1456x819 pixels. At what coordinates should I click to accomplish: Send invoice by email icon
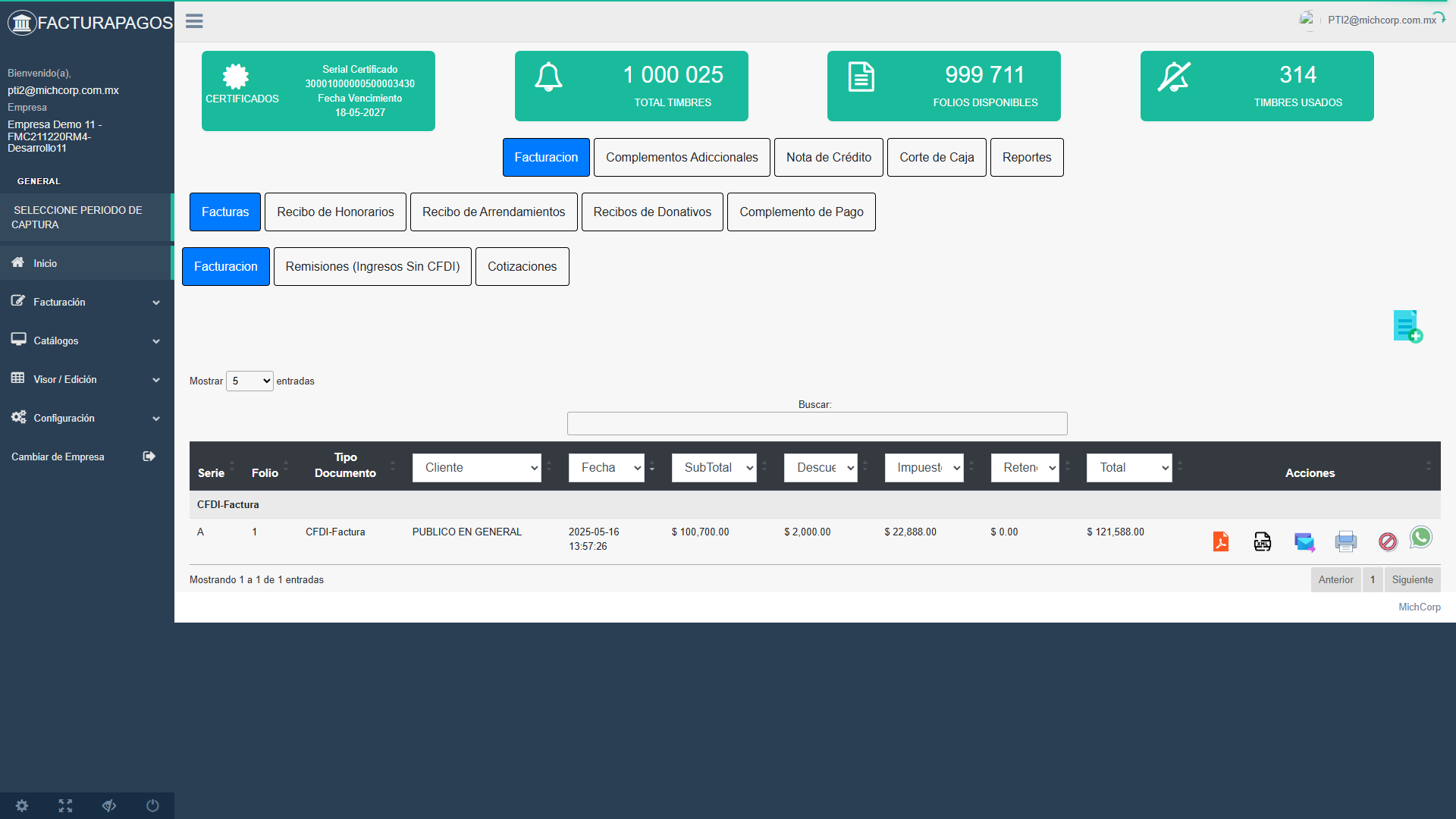[x=1304, y=541]
